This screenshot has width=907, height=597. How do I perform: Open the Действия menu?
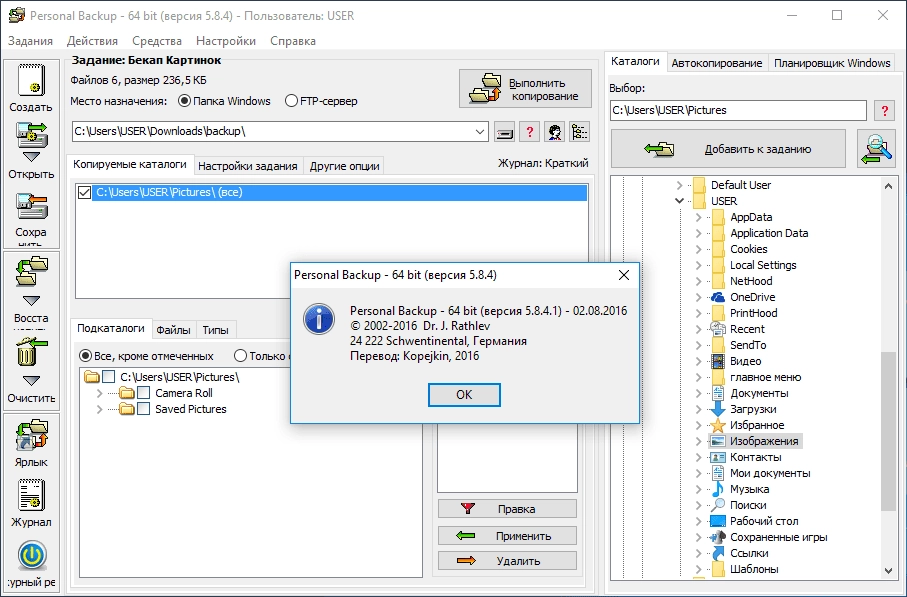pyautogui.click(x=92, y=41)
